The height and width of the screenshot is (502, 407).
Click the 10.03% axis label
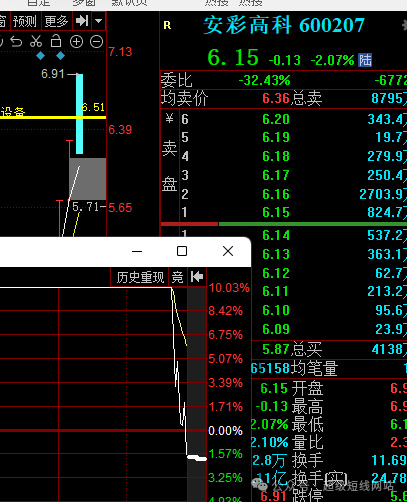pyautogui.click(x=229, y=288)
